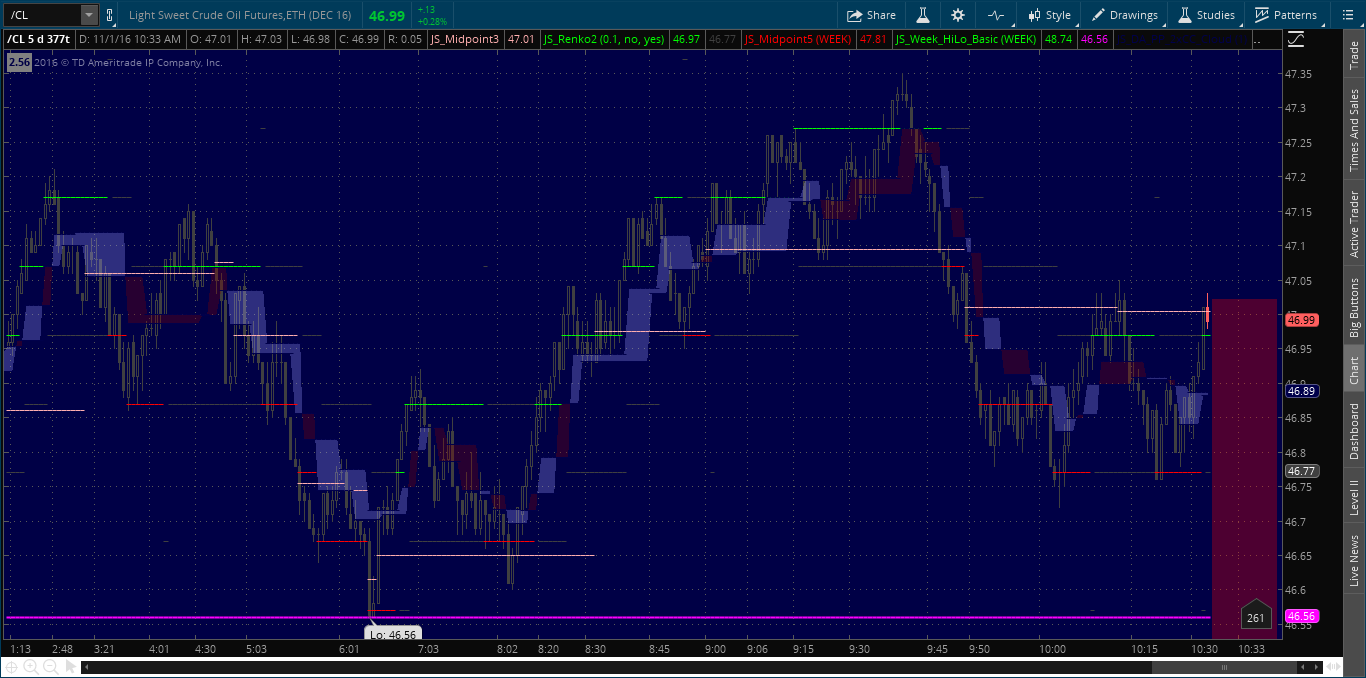
Task: Open the Drawings menu
Action: point(1124,15)
